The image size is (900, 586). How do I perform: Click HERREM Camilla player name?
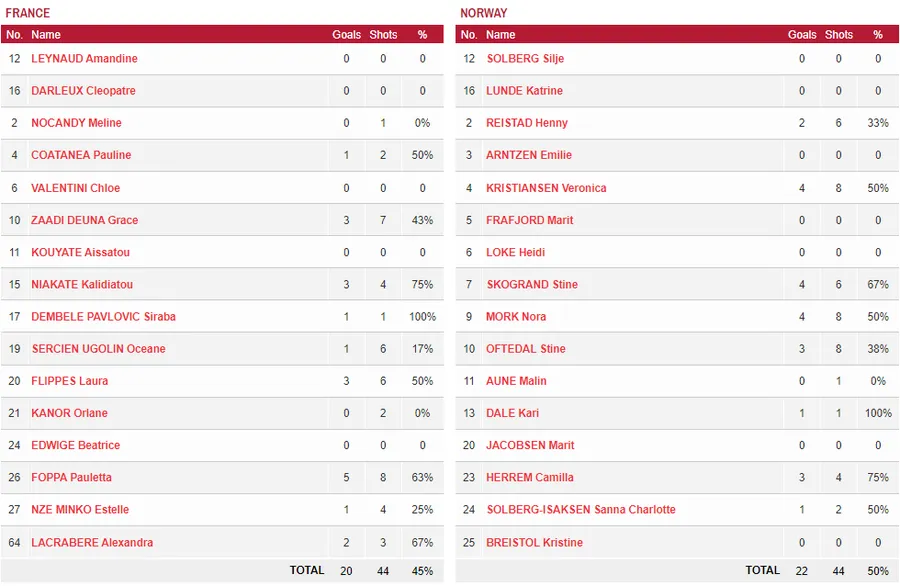click(529, 478)
